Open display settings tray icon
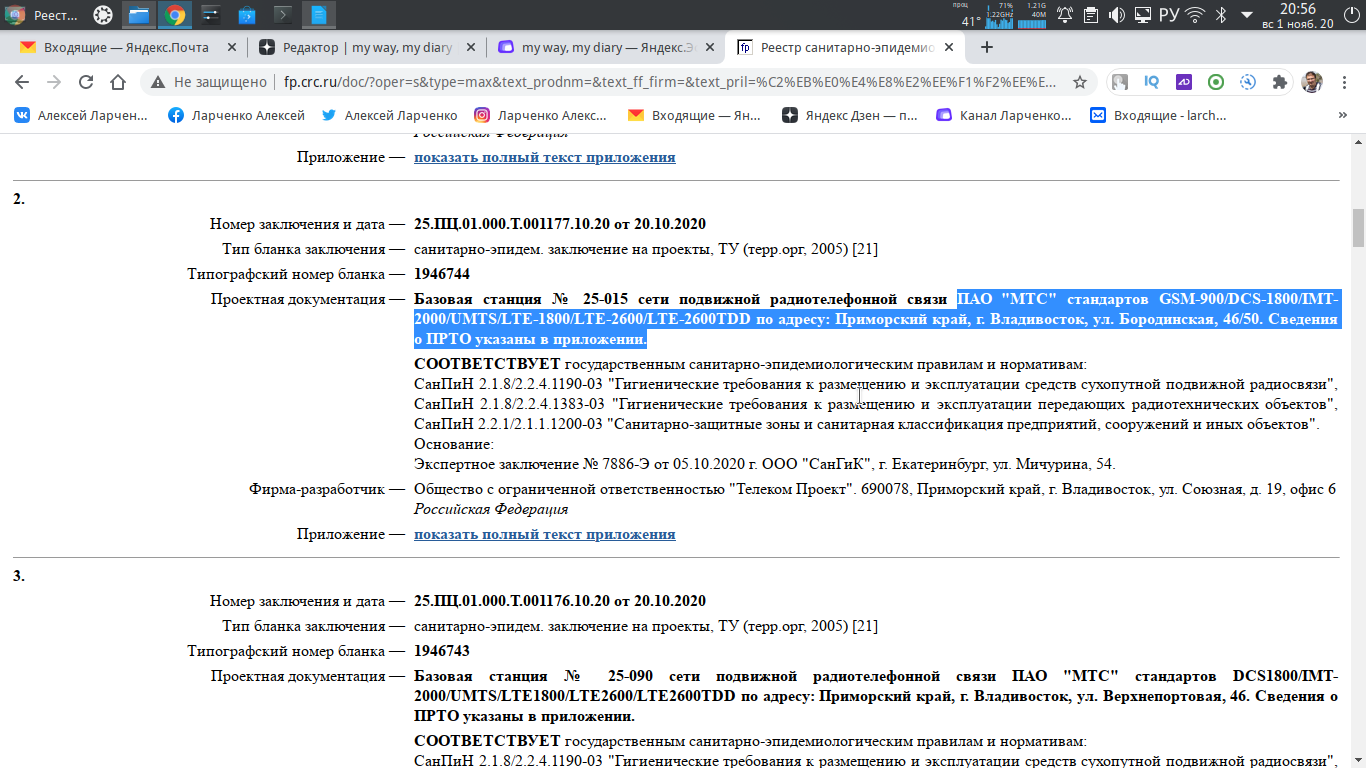 [x=1142, y=15]
